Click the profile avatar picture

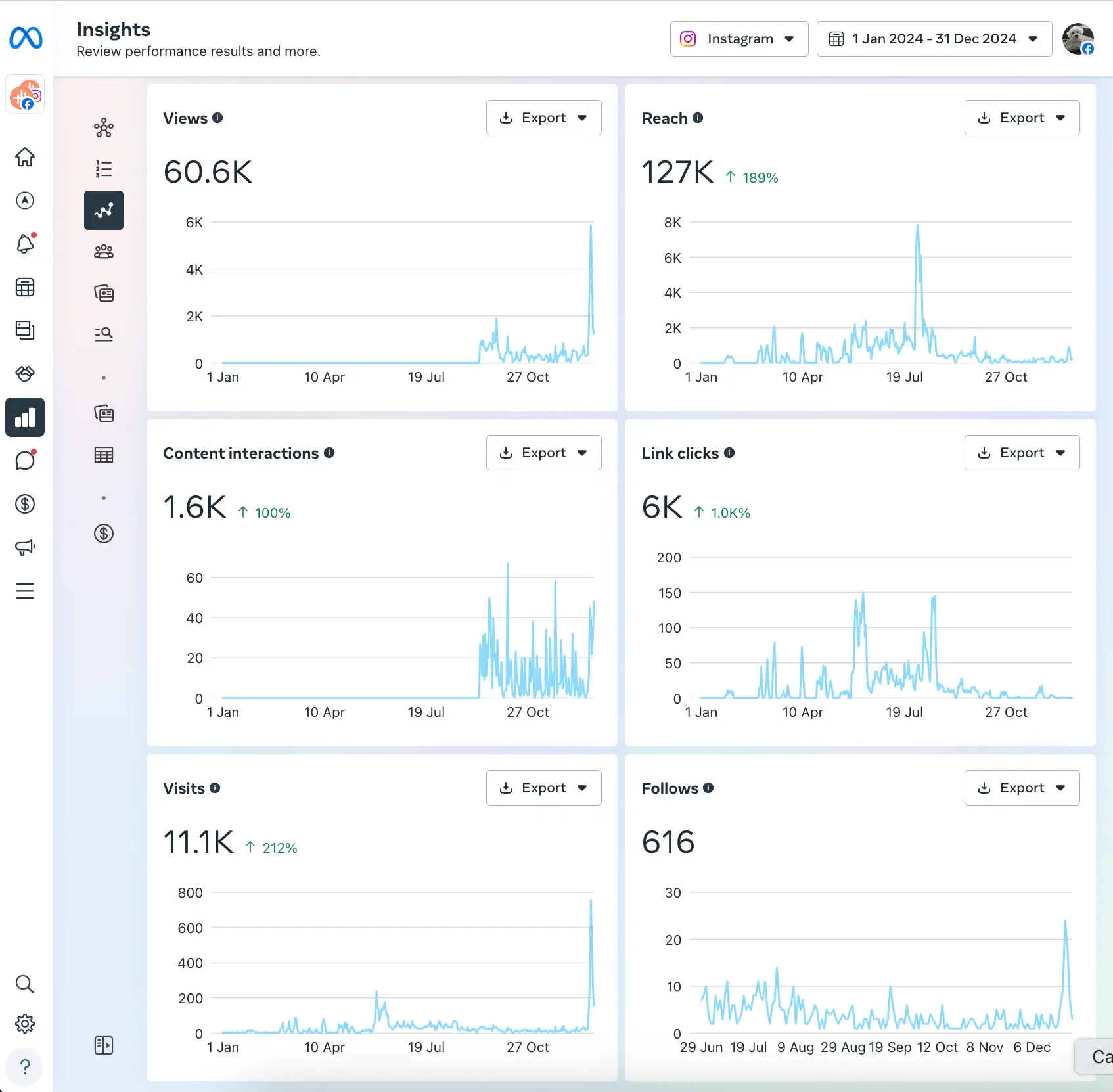[x=1078, y=39]
